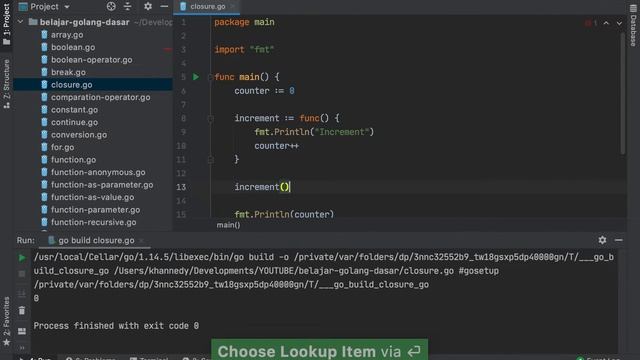Open function.go file
The image size is (640, 360).
[x=73, y=160]
